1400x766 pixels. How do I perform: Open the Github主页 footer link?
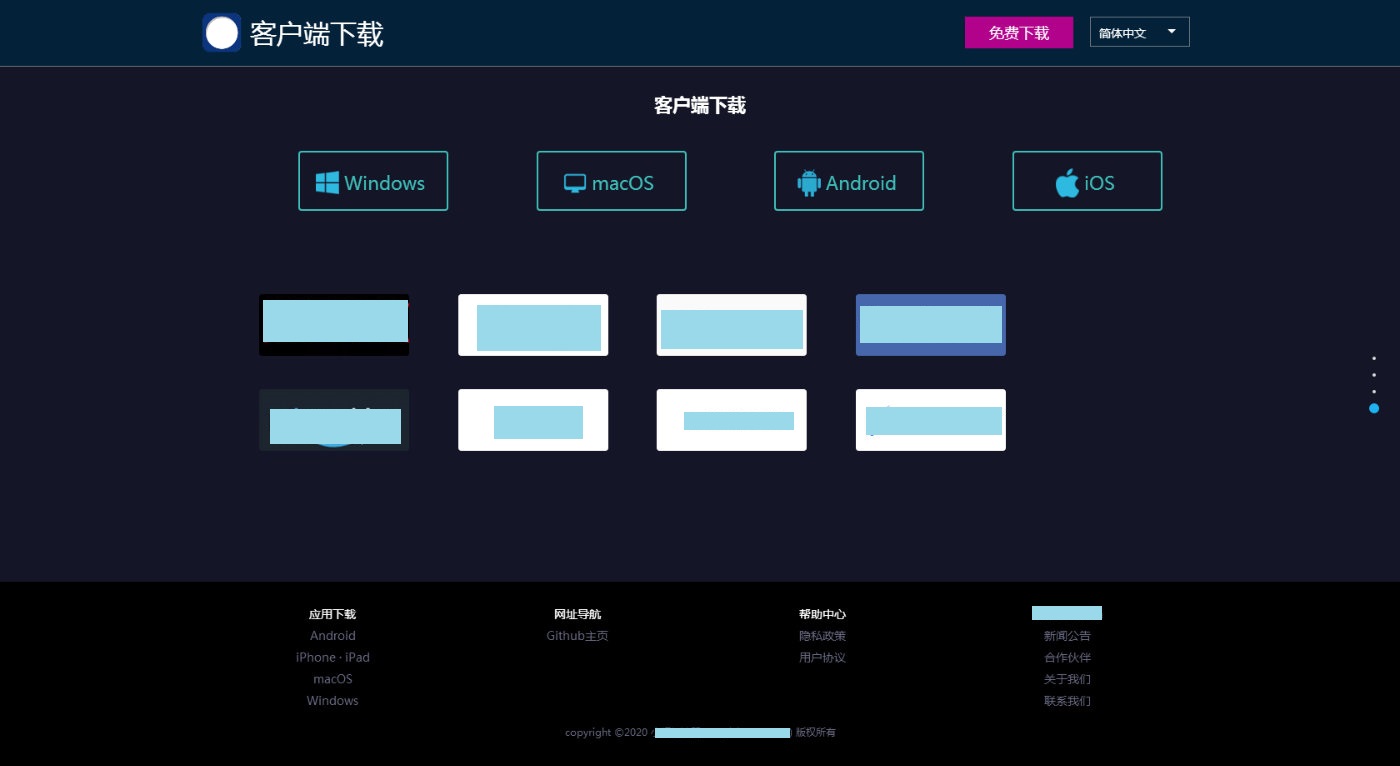pyautogui.click(x=577, y=636)
